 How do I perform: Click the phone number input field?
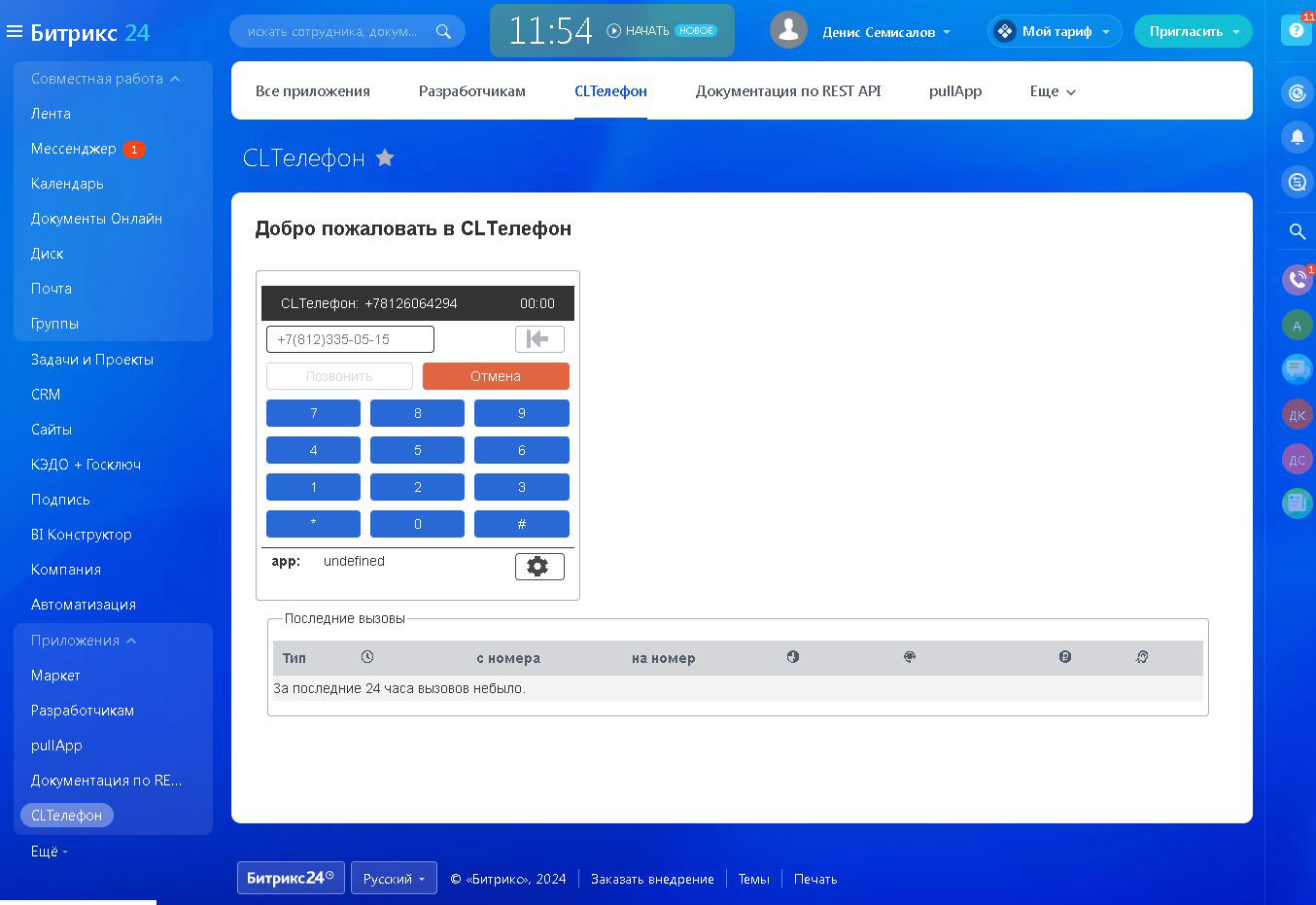click(350, 339)
